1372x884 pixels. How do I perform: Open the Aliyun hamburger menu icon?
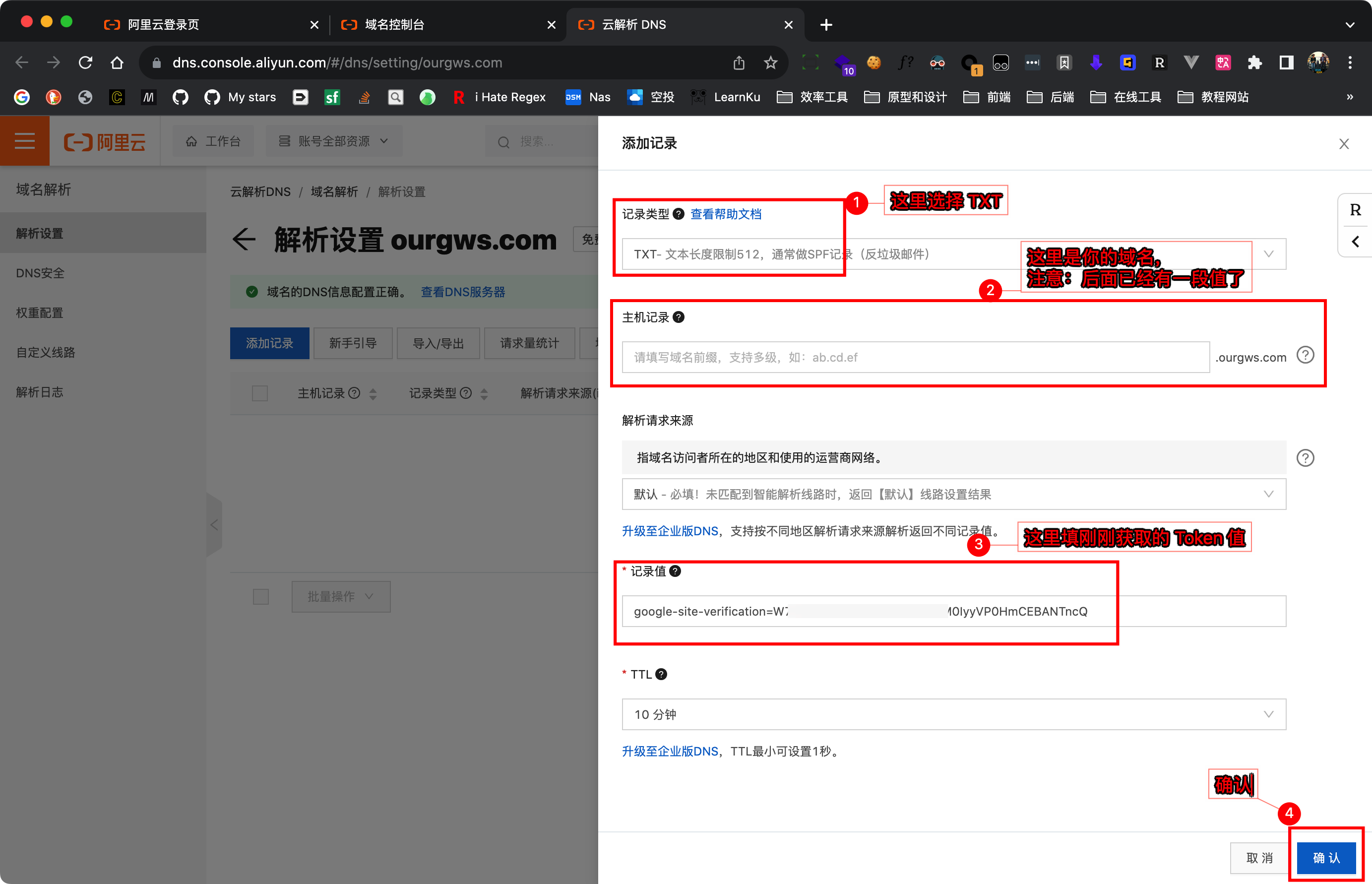25,141
